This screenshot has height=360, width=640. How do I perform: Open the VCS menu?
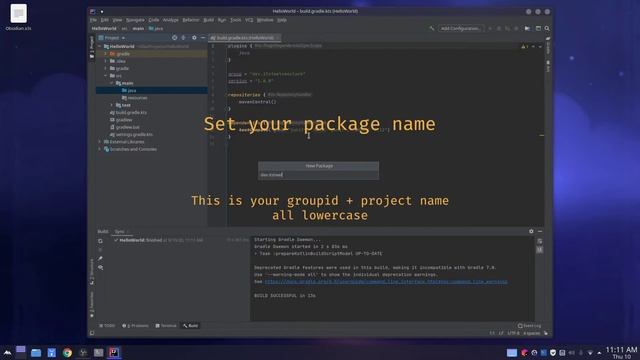point(249,20)
